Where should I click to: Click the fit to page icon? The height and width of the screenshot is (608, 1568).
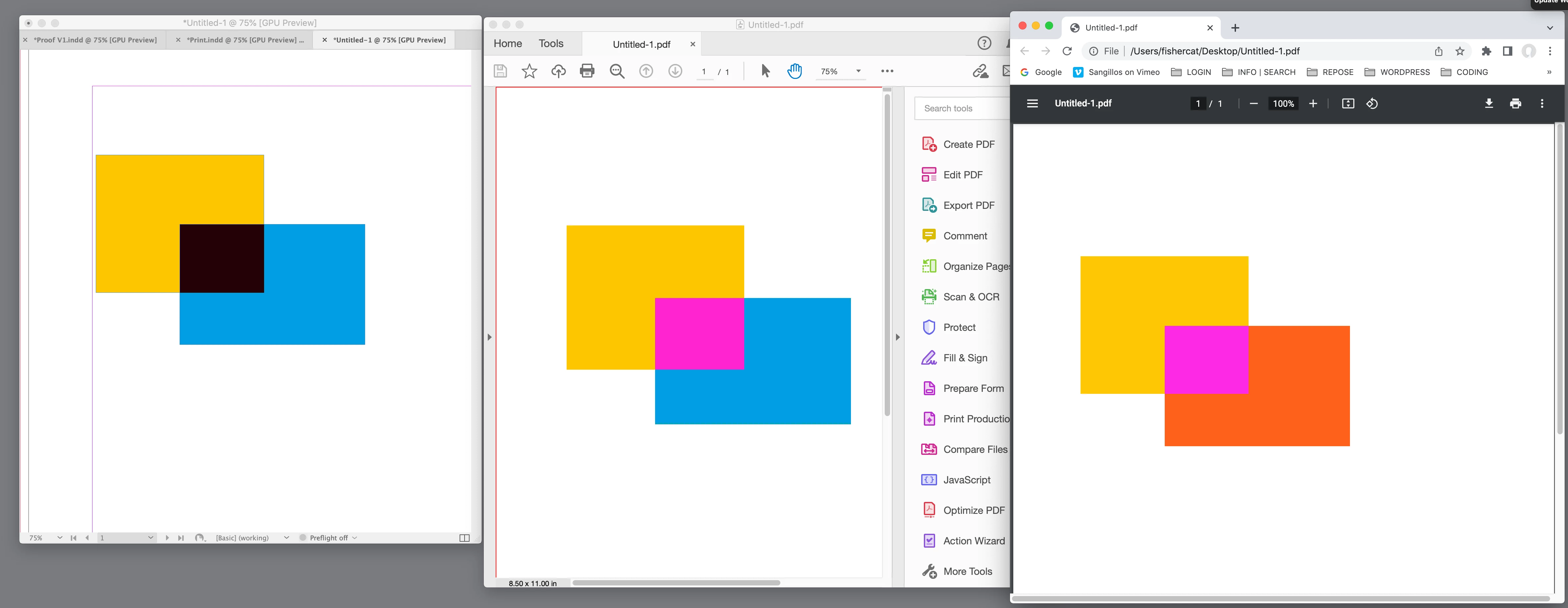click(1348, 103)
